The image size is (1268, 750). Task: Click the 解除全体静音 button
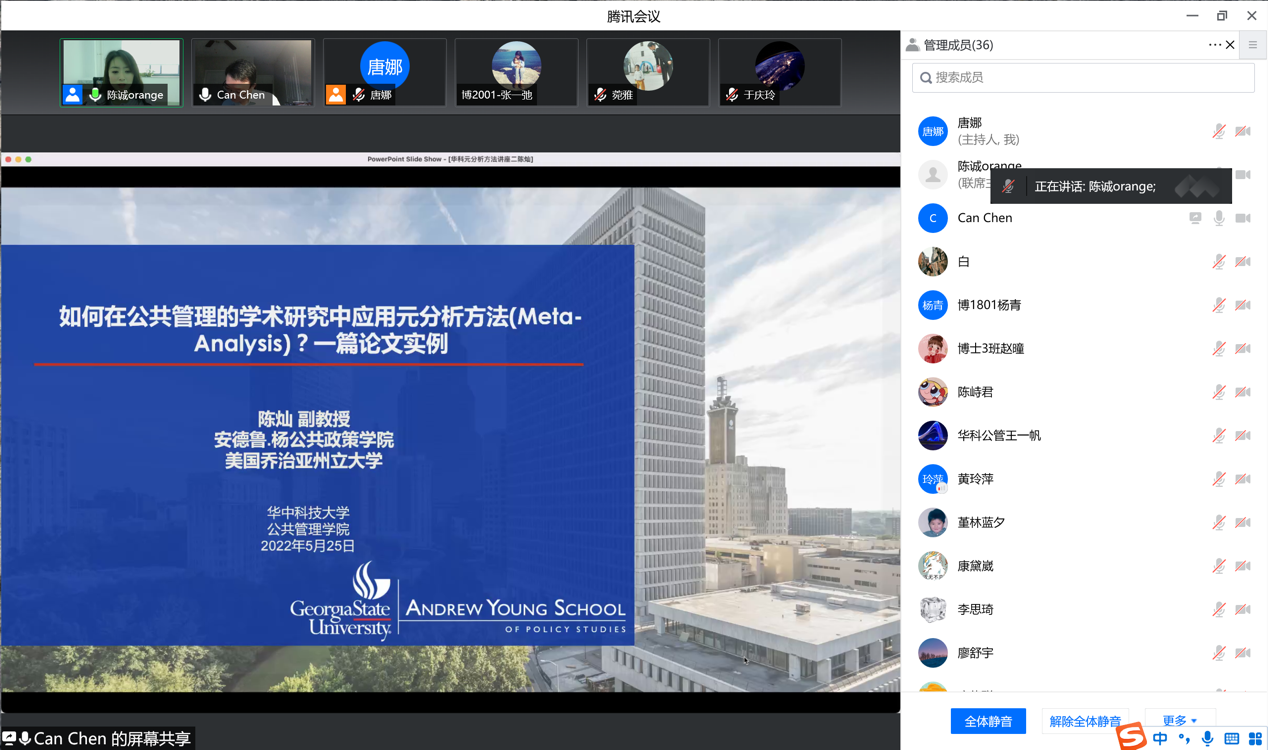pos(1085,721)
